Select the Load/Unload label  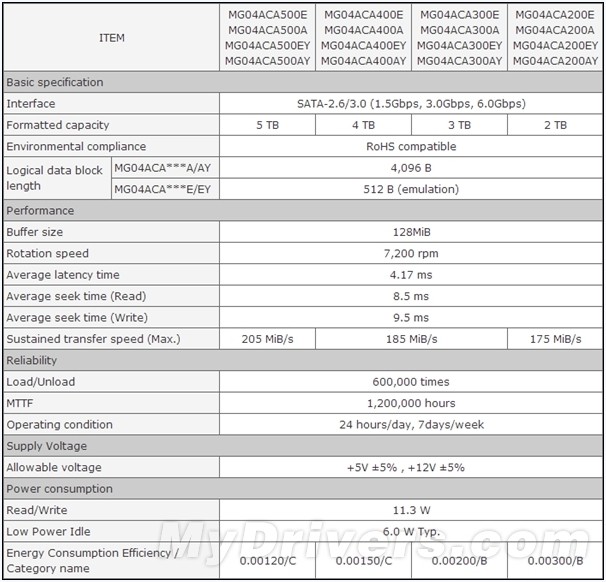coord(41,382)
